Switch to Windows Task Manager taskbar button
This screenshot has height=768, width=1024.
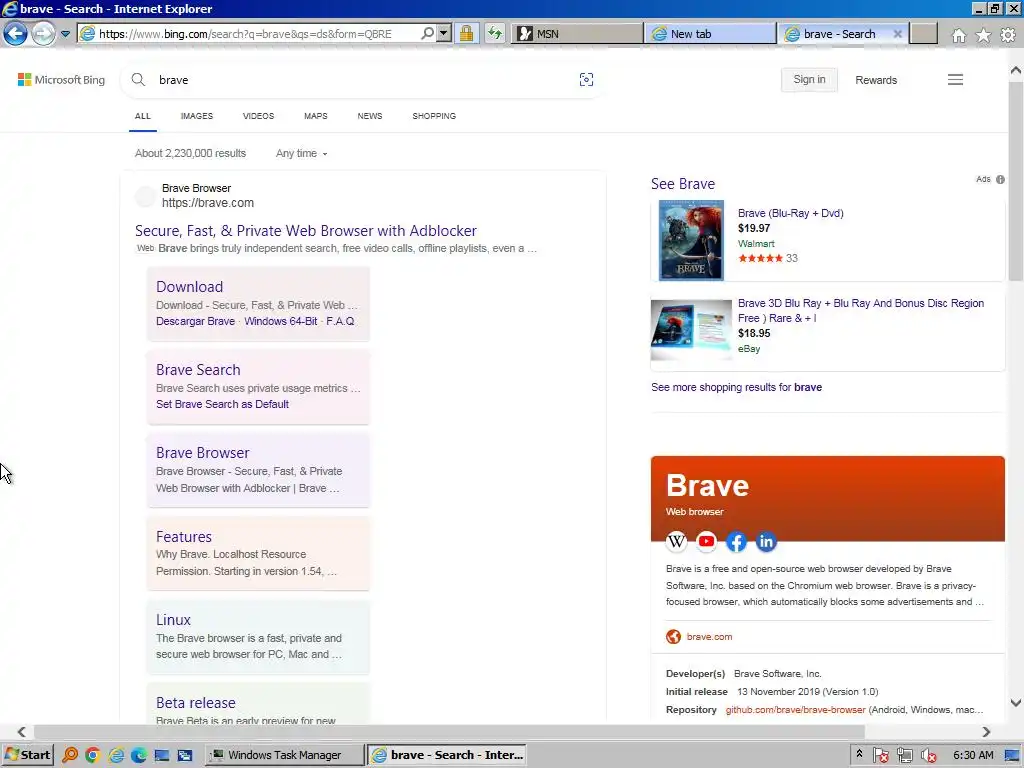tap(285, 755)
